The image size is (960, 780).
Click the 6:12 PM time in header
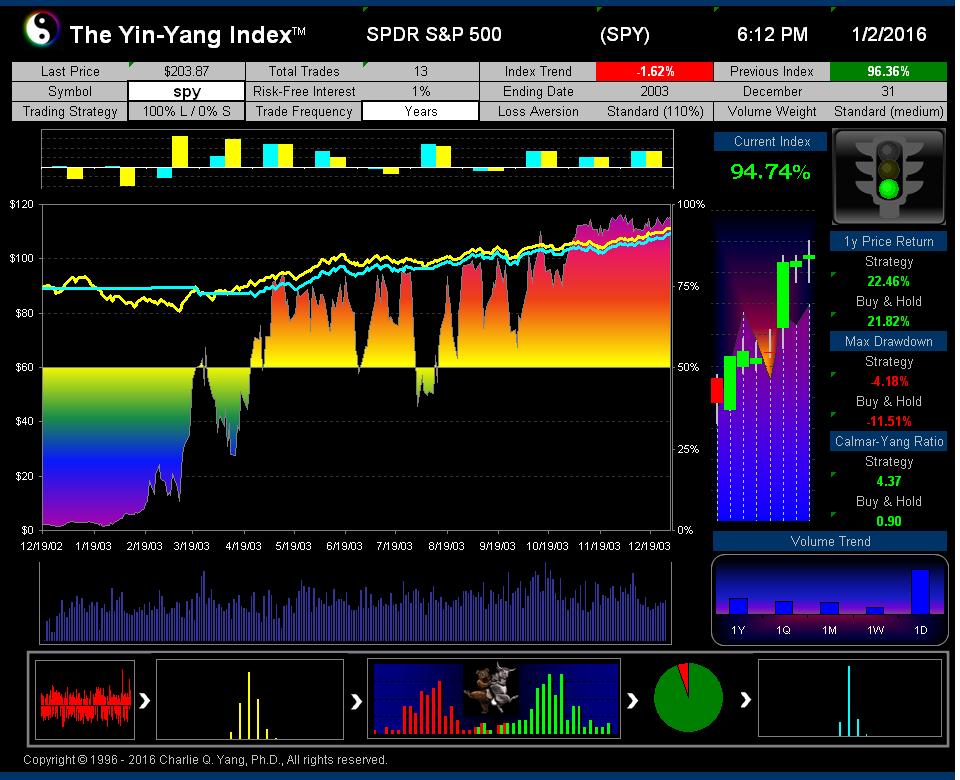(772, 34)
